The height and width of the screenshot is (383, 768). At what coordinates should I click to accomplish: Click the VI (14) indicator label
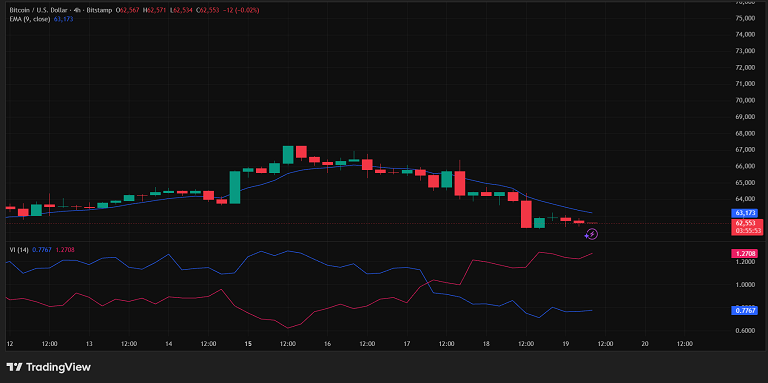tap(19, 249)
